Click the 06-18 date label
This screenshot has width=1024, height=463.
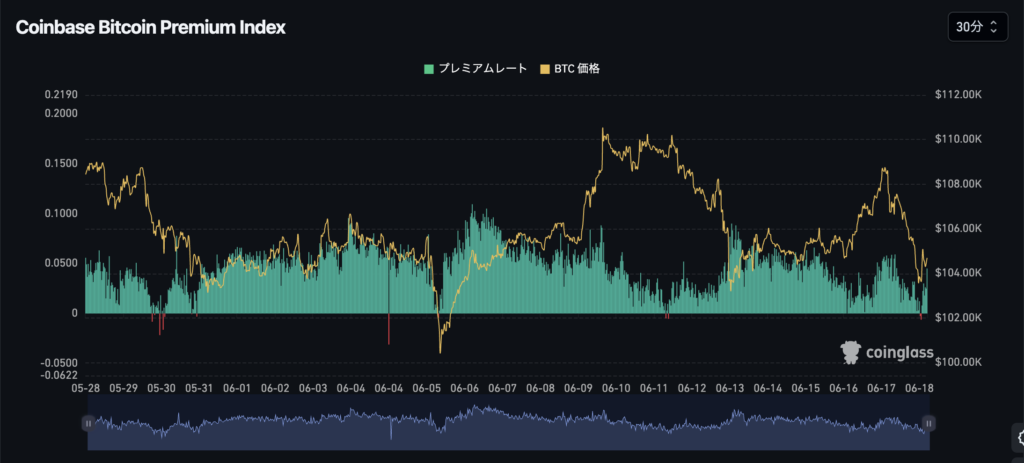pyautogui.click(x=919, y=388)
